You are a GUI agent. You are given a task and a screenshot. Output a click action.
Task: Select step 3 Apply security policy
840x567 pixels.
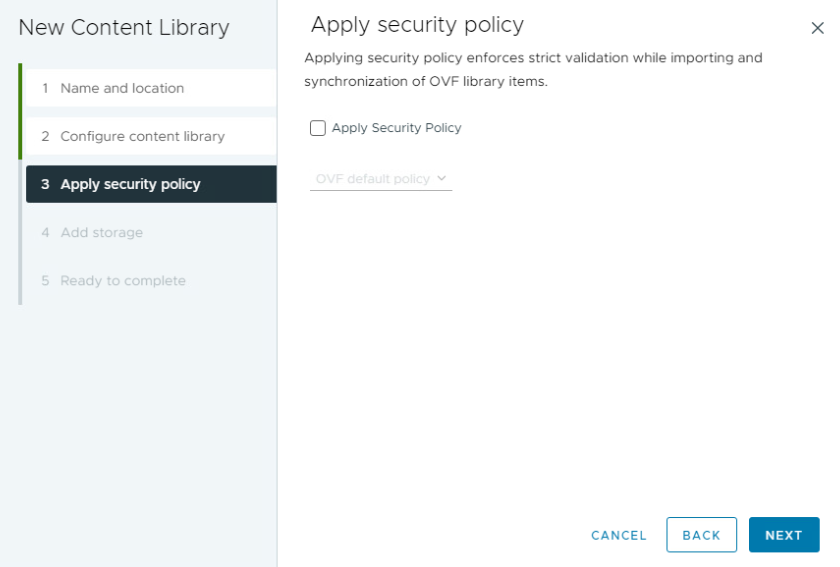pyautogui.click(x=151, y=184)
